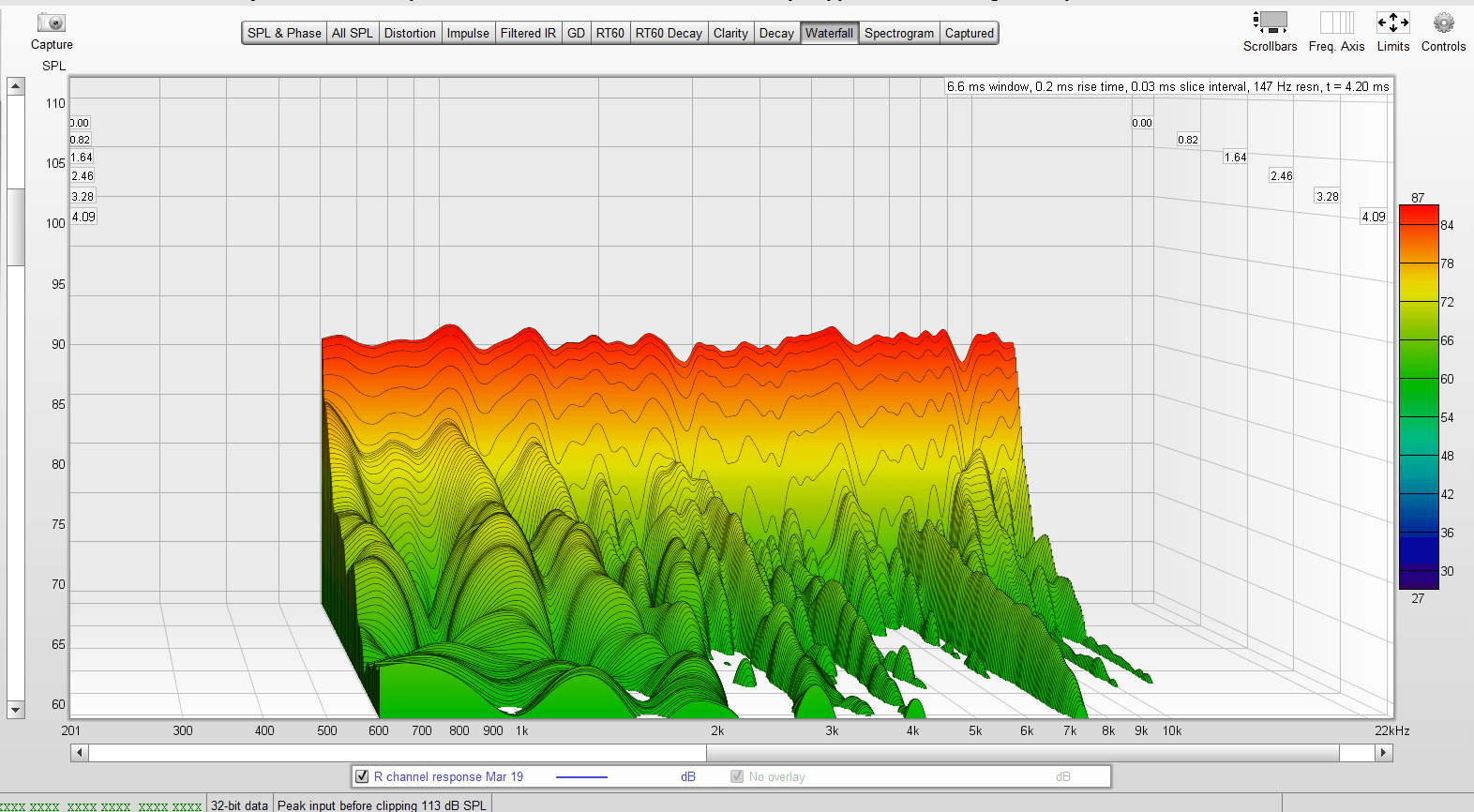Click the blue trace line sample
1474x812 pixels.
tap(581, 776)
